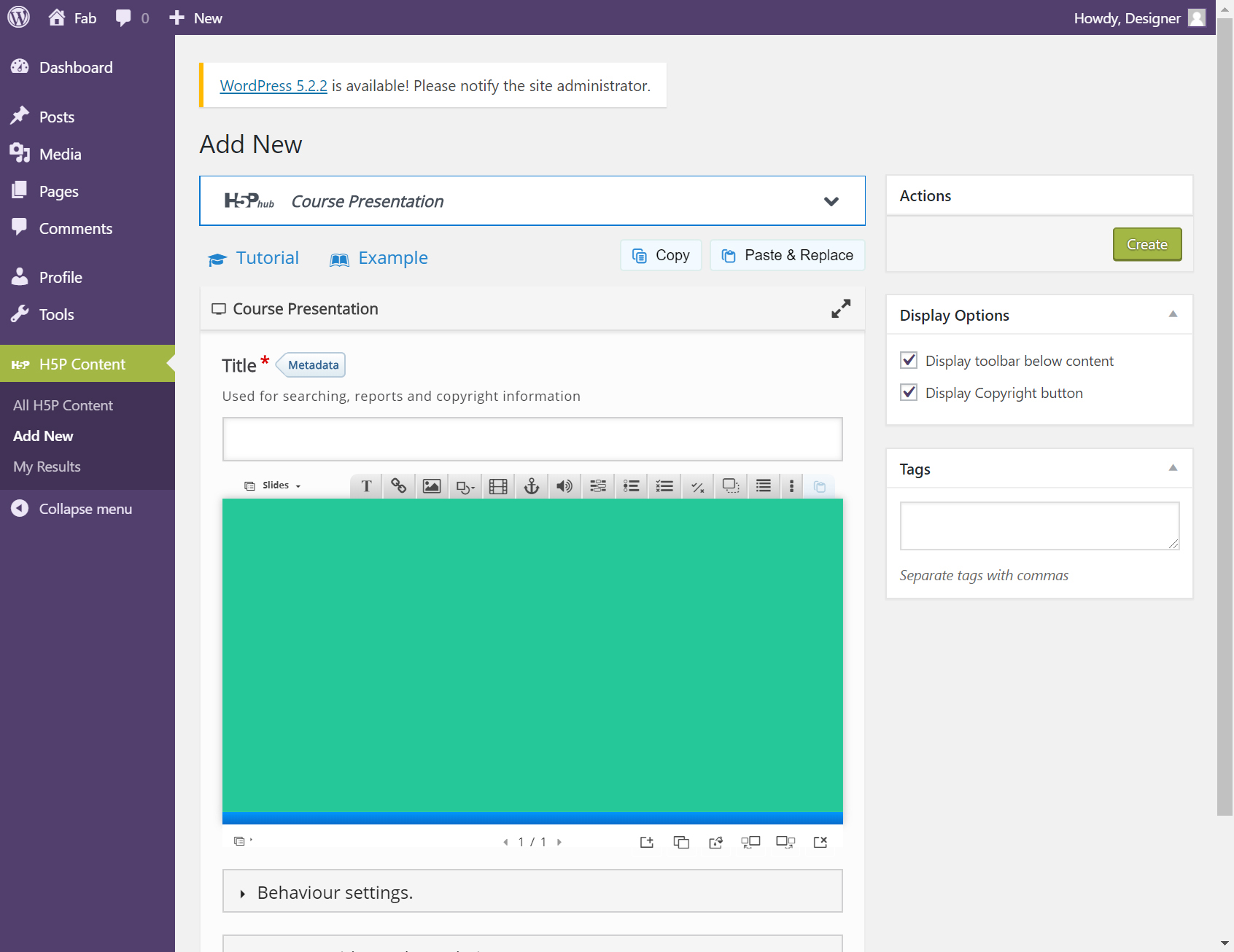Go to Media in the sidebar
This screenshot has width=1234, height=952.
(x=60, y=154)
